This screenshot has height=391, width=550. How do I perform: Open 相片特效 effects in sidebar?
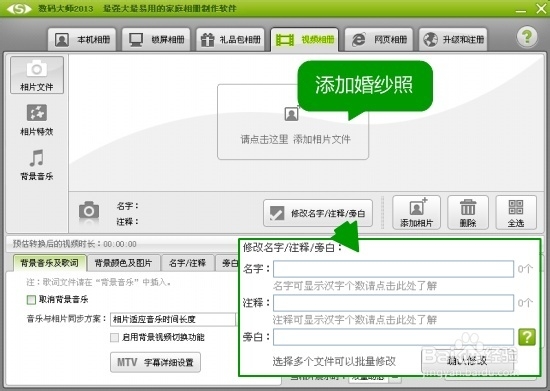tap(37, 120)
